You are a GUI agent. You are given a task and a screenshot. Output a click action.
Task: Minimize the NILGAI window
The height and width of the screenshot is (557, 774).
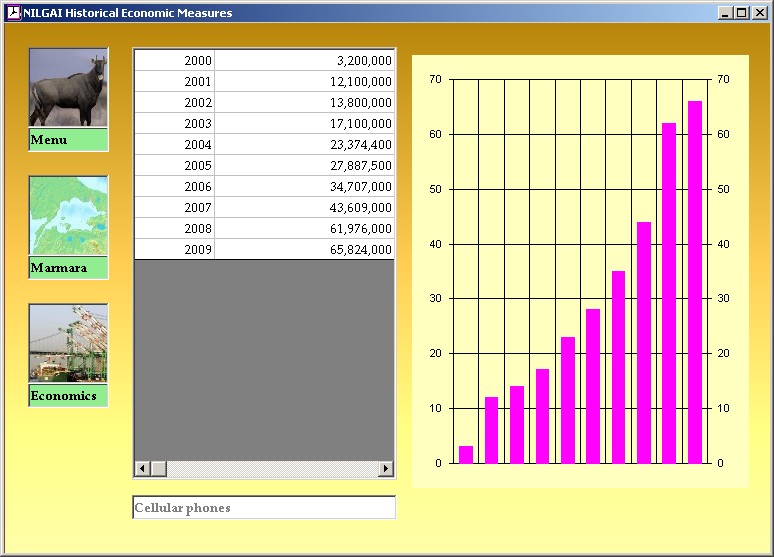(725, 13)
